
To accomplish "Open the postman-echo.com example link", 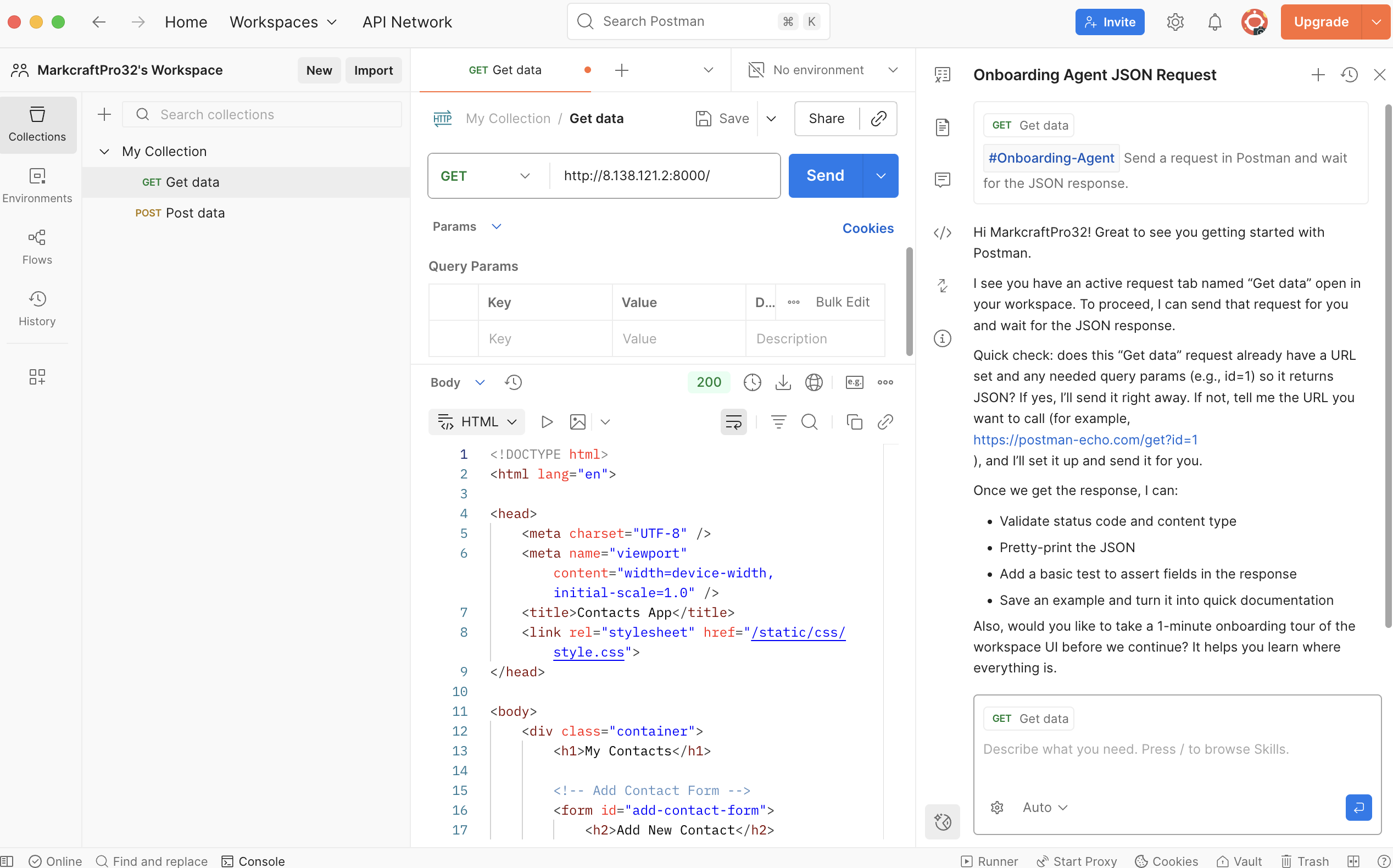I will click(x=1085, y=439).
